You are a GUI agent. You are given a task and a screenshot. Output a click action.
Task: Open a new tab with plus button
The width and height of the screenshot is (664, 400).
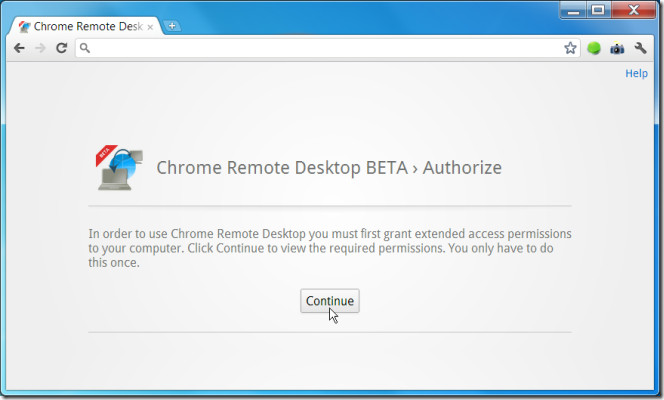[173, 26]
